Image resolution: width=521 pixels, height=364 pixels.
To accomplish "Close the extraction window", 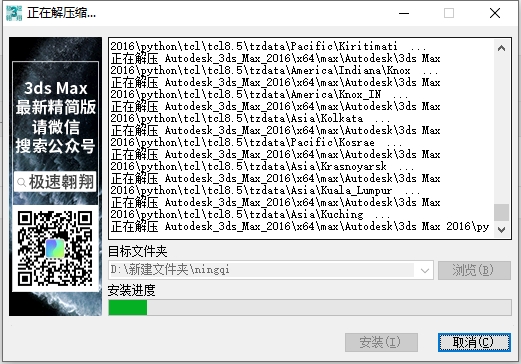I will [x=495, y=13].
